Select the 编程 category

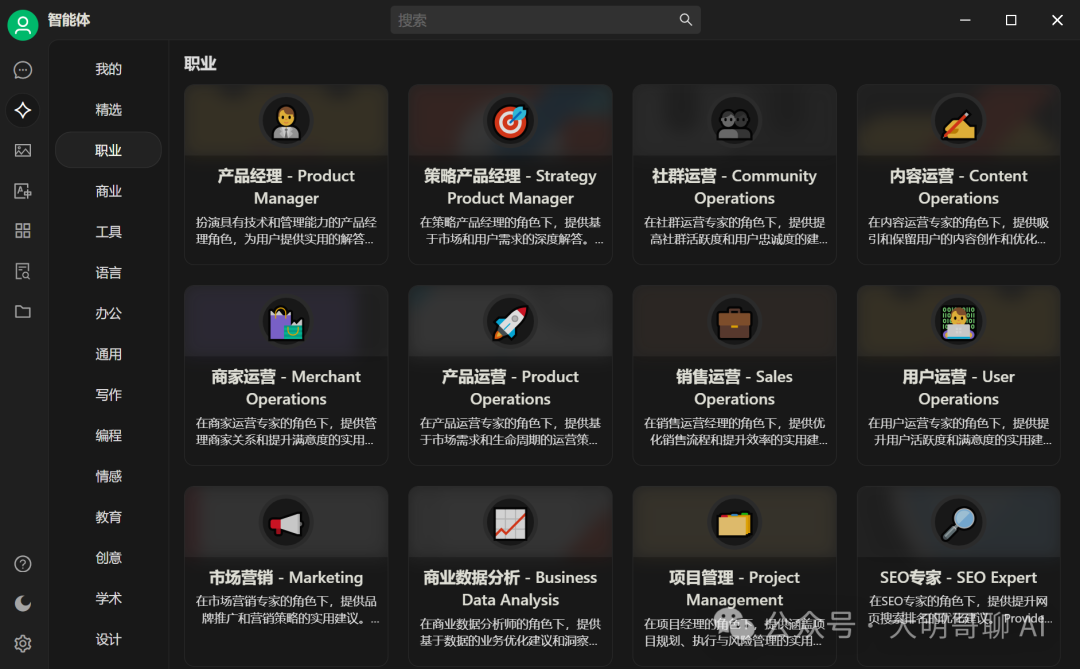108,435
